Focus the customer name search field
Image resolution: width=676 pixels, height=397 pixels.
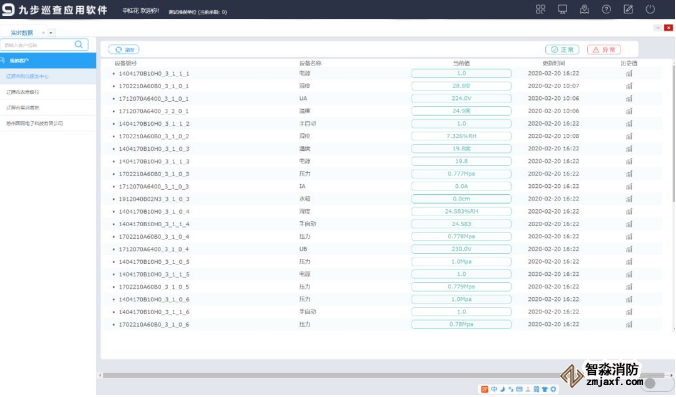(x=39, y=45)
